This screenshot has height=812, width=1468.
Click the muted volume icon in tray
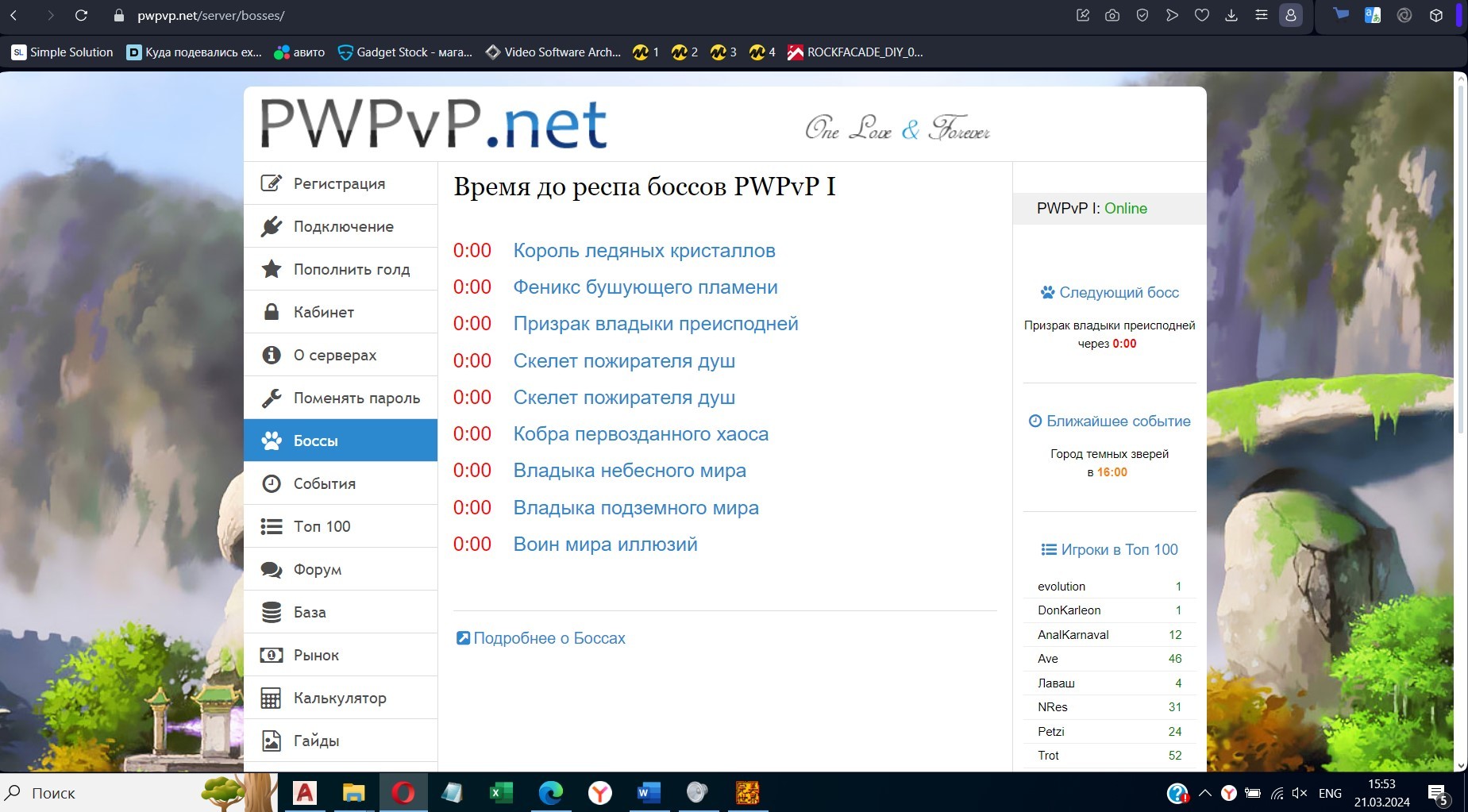coord(1300,793)
